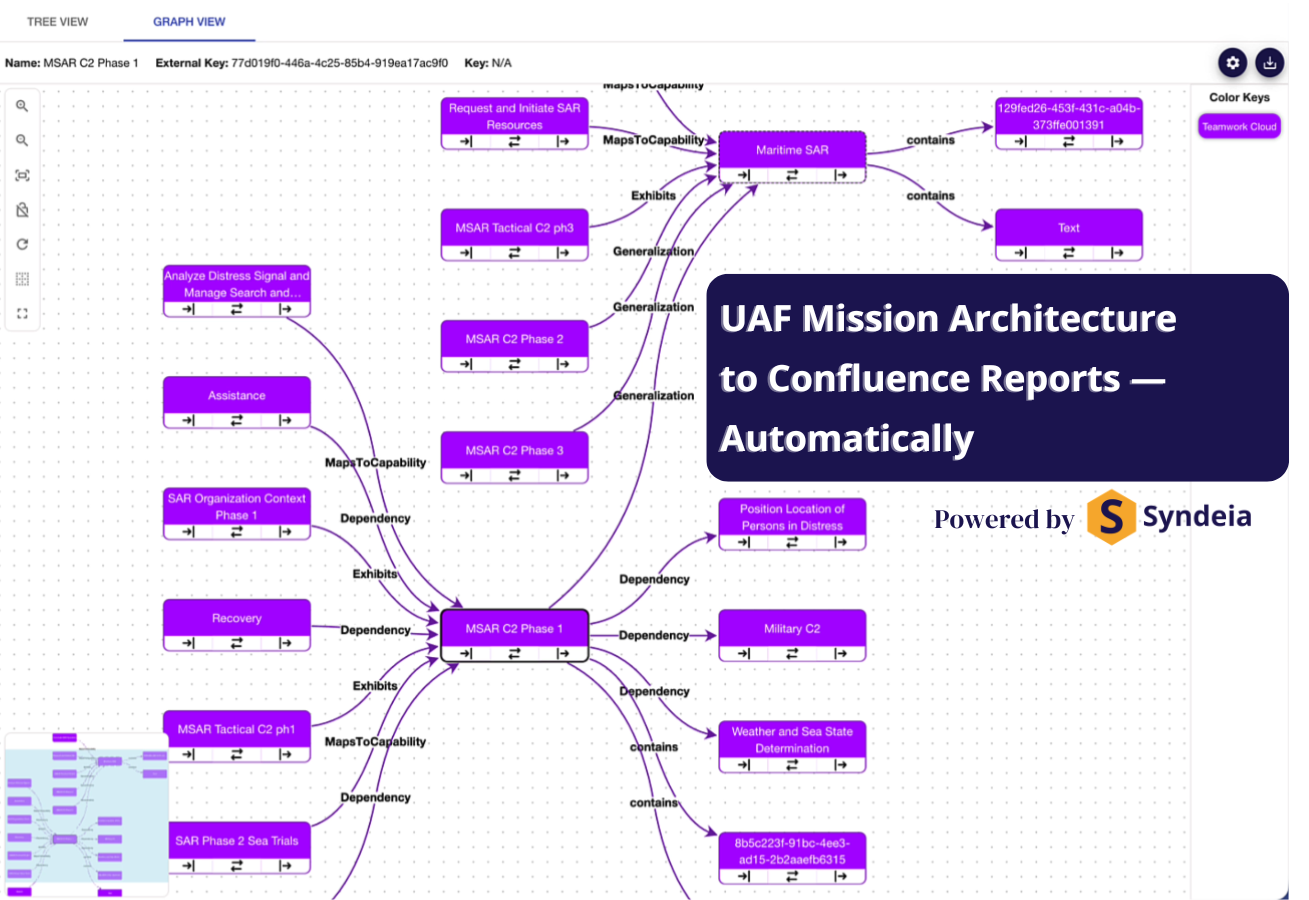This screenshot has width=1309, height=900.
Task: Switch to the Tree View tab
Action: 58,21
